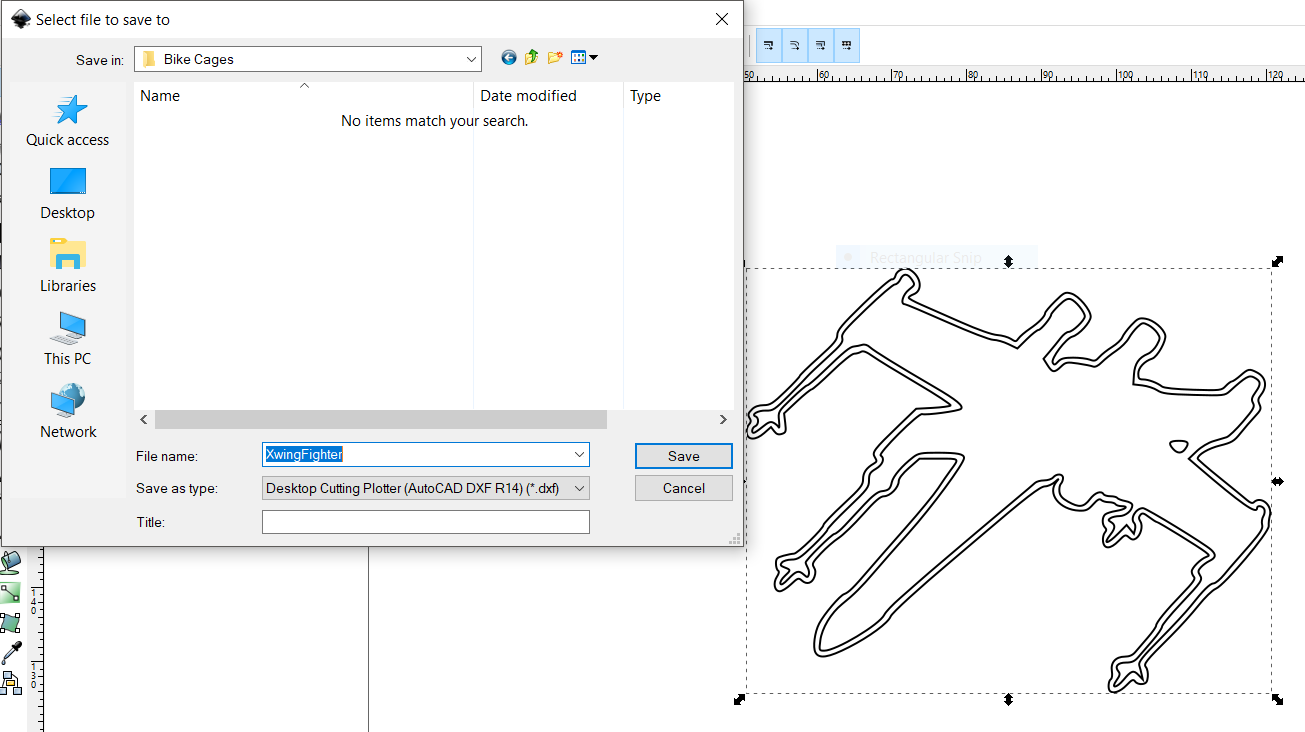Sort files by Date modified column
The image size is (1305, 732).
click(548, 96)
